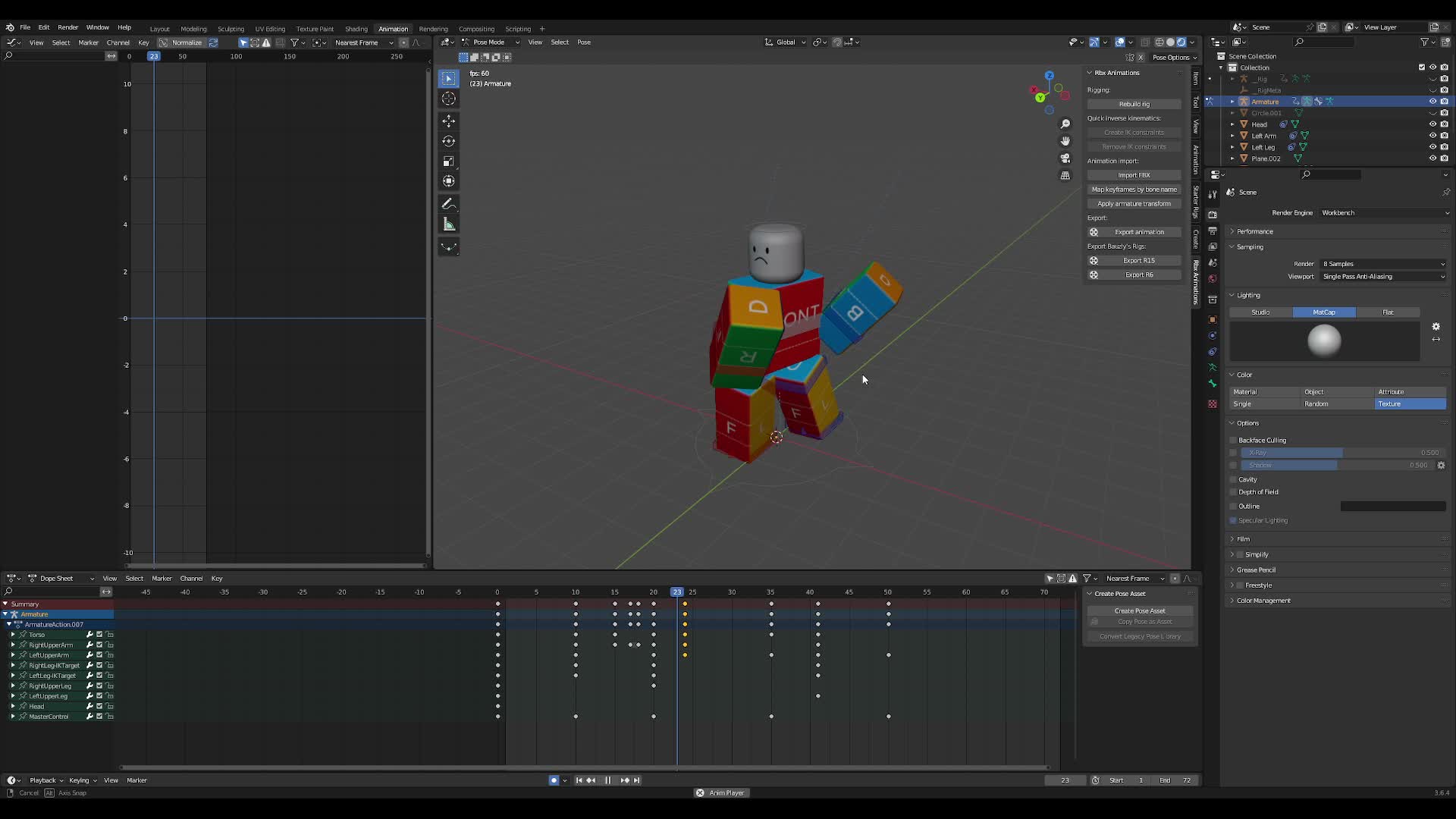Image resolution: width=1456 pixels, height=819 pixels.
Task: Click Create Pose Asset button
Action: coord(1140,611)
